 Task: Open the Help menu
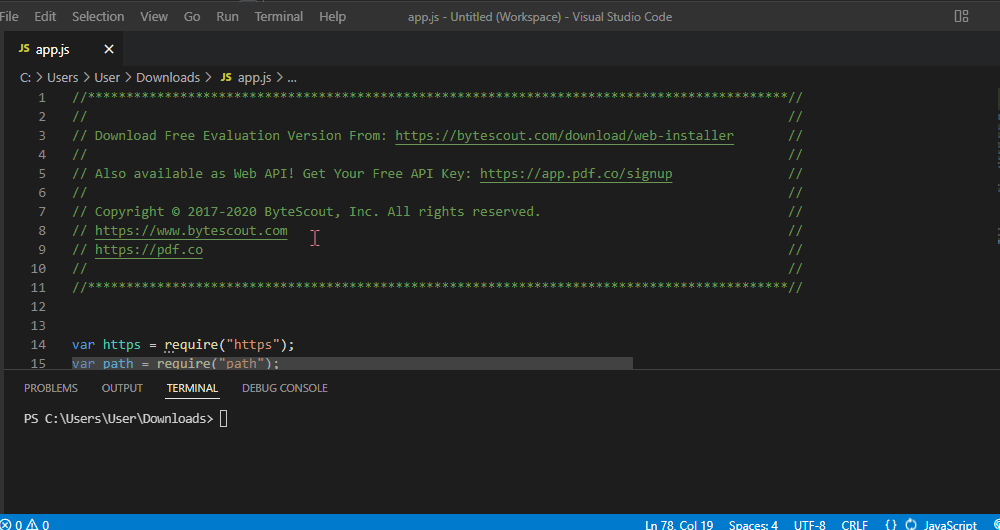pyautogui.click(x=332, y=17)
